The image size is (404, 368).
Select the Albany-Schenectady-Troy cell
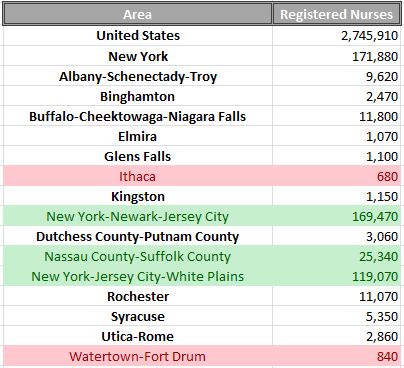[138, 76]
